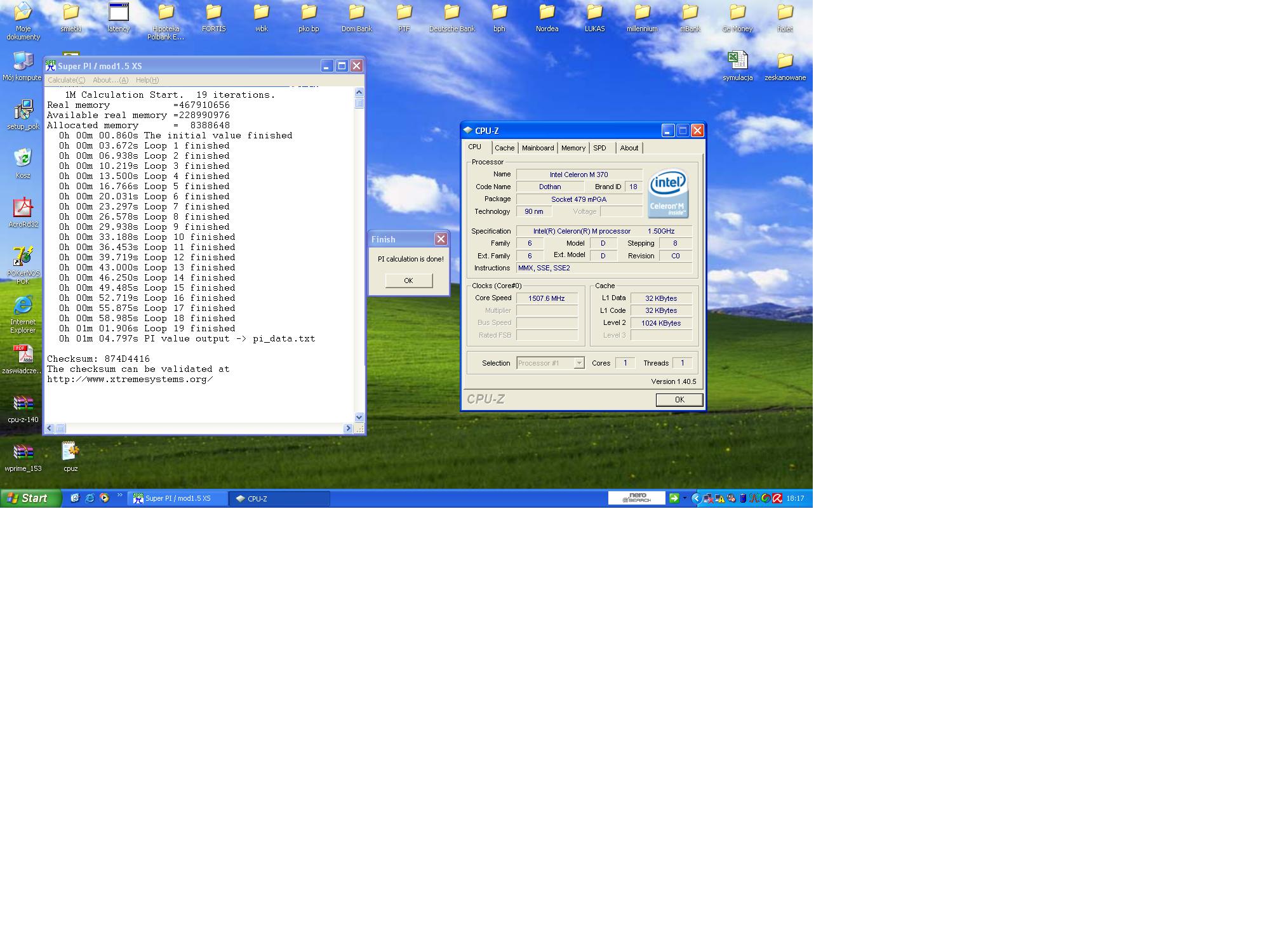Open the Deutsche Bank folder
Image resolution: width=1270 pixels, height=952 pixels.
click(x=451, y=18)
